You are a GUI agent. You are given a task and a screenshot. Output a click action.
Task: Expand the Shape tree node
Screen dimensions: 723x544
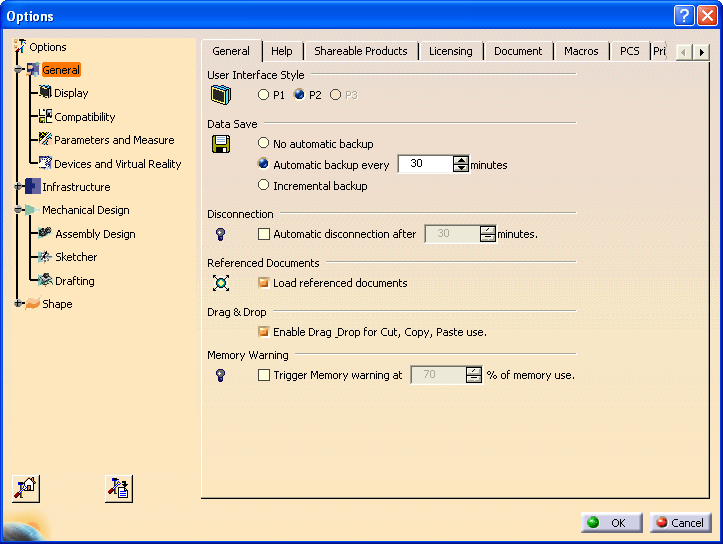(17, 304)
